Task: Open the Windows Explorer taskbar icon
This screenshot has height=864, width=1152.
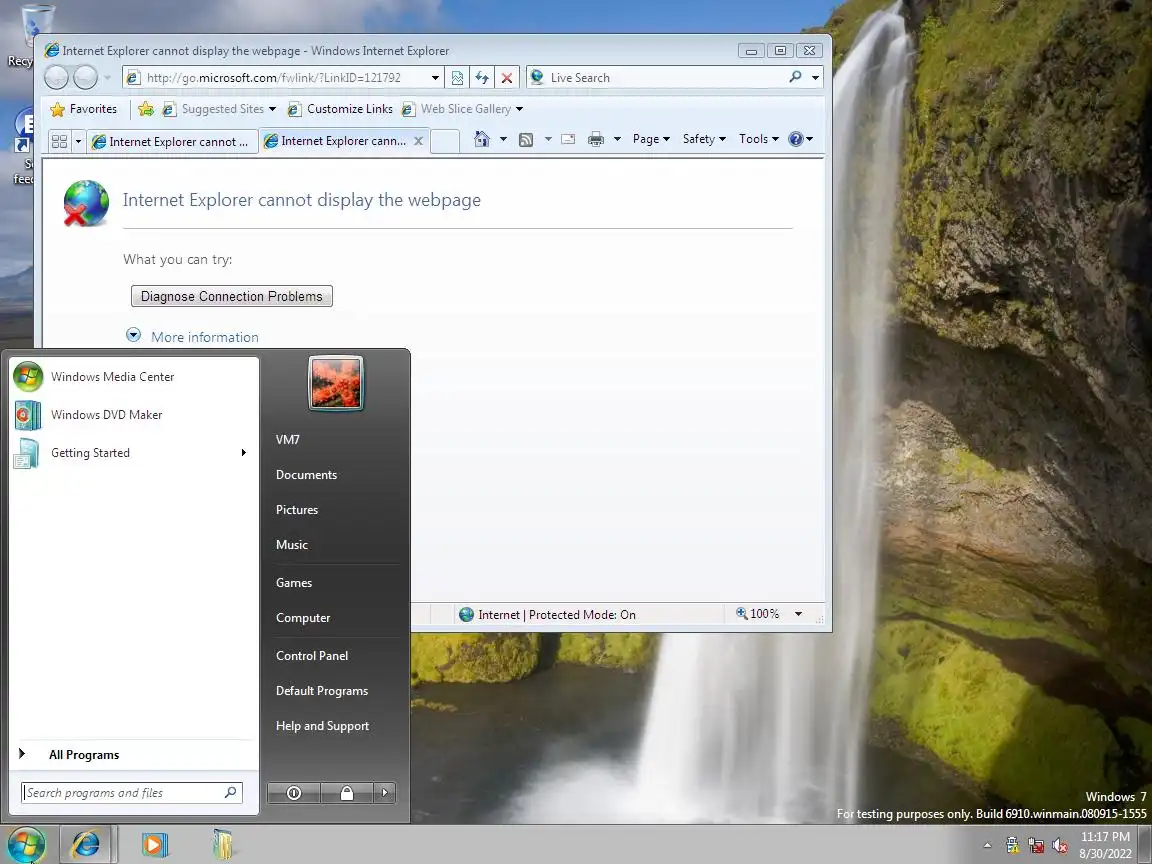Action: tap(223, 845)
